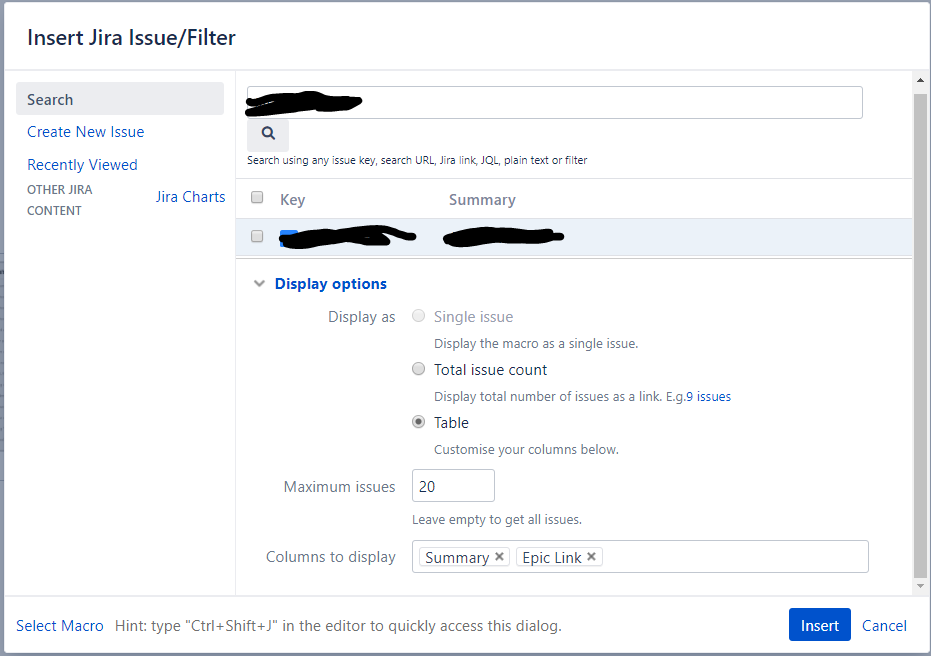Select the Table display radio button
This screenshot has height=656, width=931.
(419, 422)
